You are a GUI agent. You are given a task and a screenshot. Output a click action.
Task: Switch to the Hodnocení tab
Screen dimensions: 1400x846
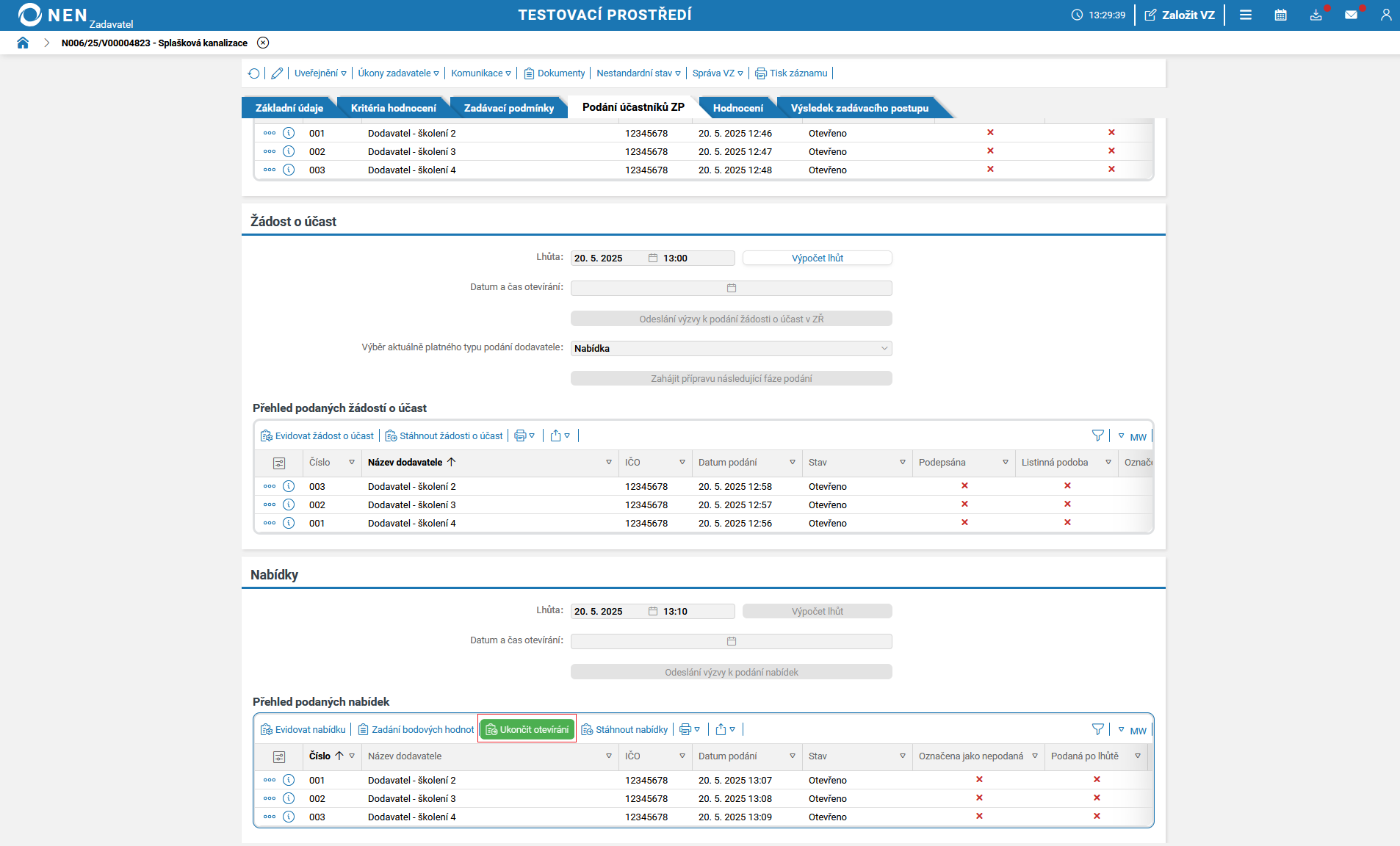tap(737, 108)
